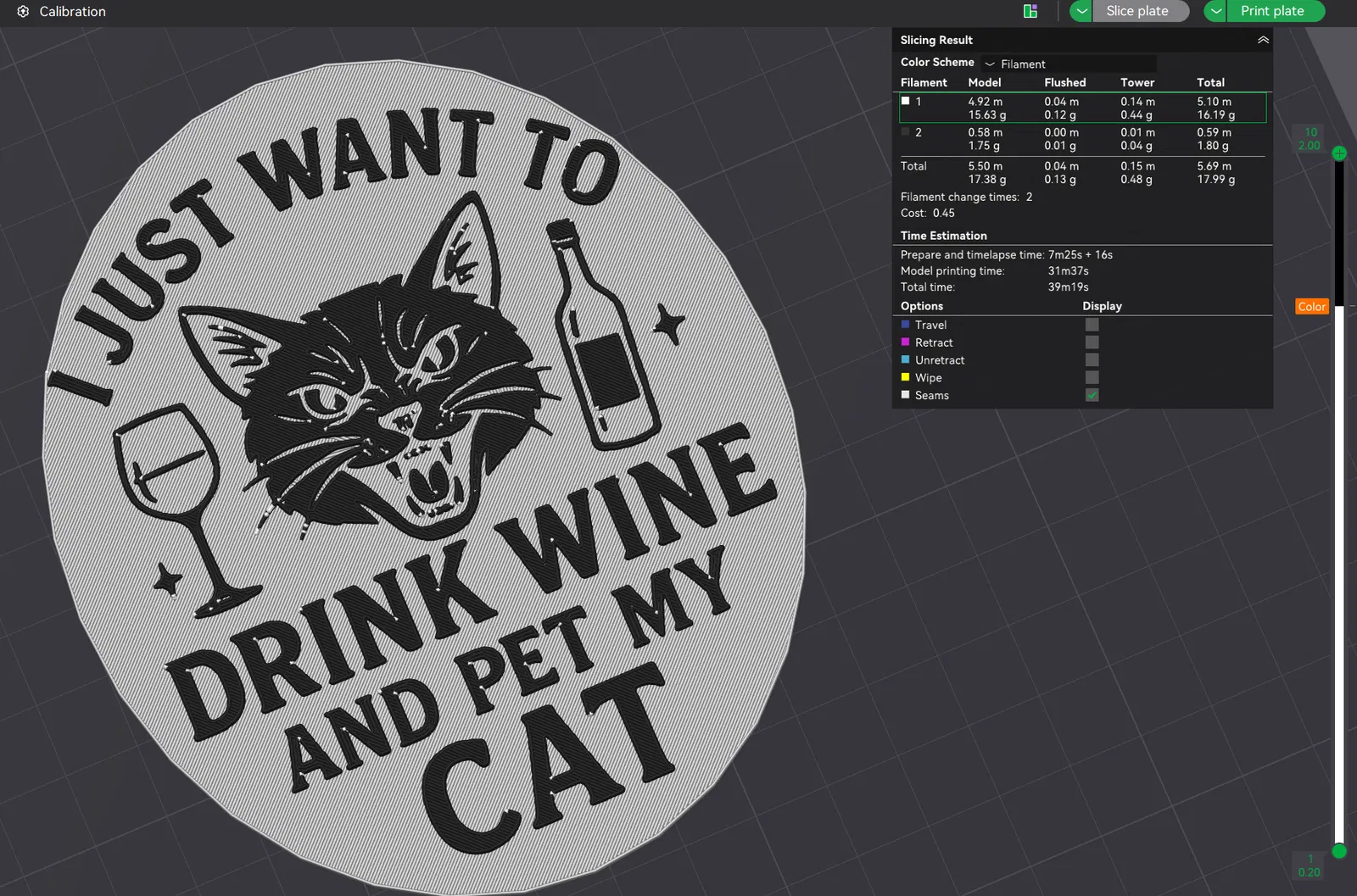The height and width of the screenshot is (896, 1357).
Task: Click the Filament column header
Action: [924, 82]
